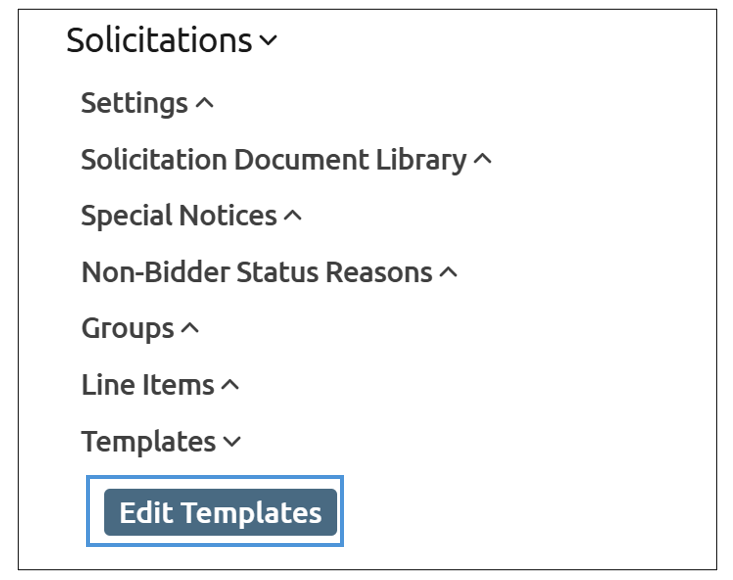This screenshot has width=733, height=580.
Task: Open the Settings section label
Action: [134, 103]
